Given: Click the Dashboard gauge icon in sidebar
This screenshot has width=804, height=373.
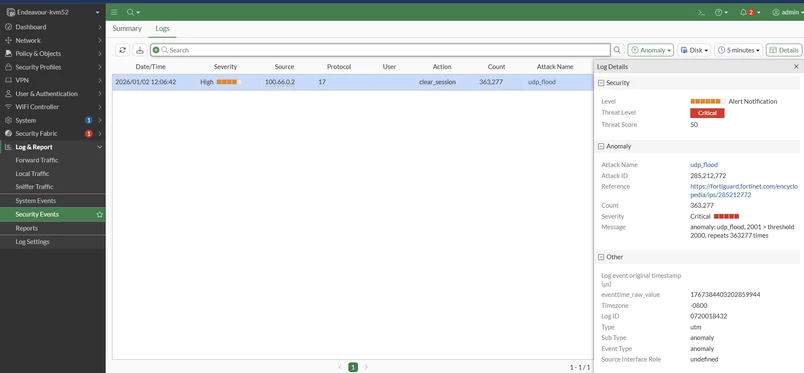Looking at the screenshot, I should pyautogui.click(x=8, y=27).
